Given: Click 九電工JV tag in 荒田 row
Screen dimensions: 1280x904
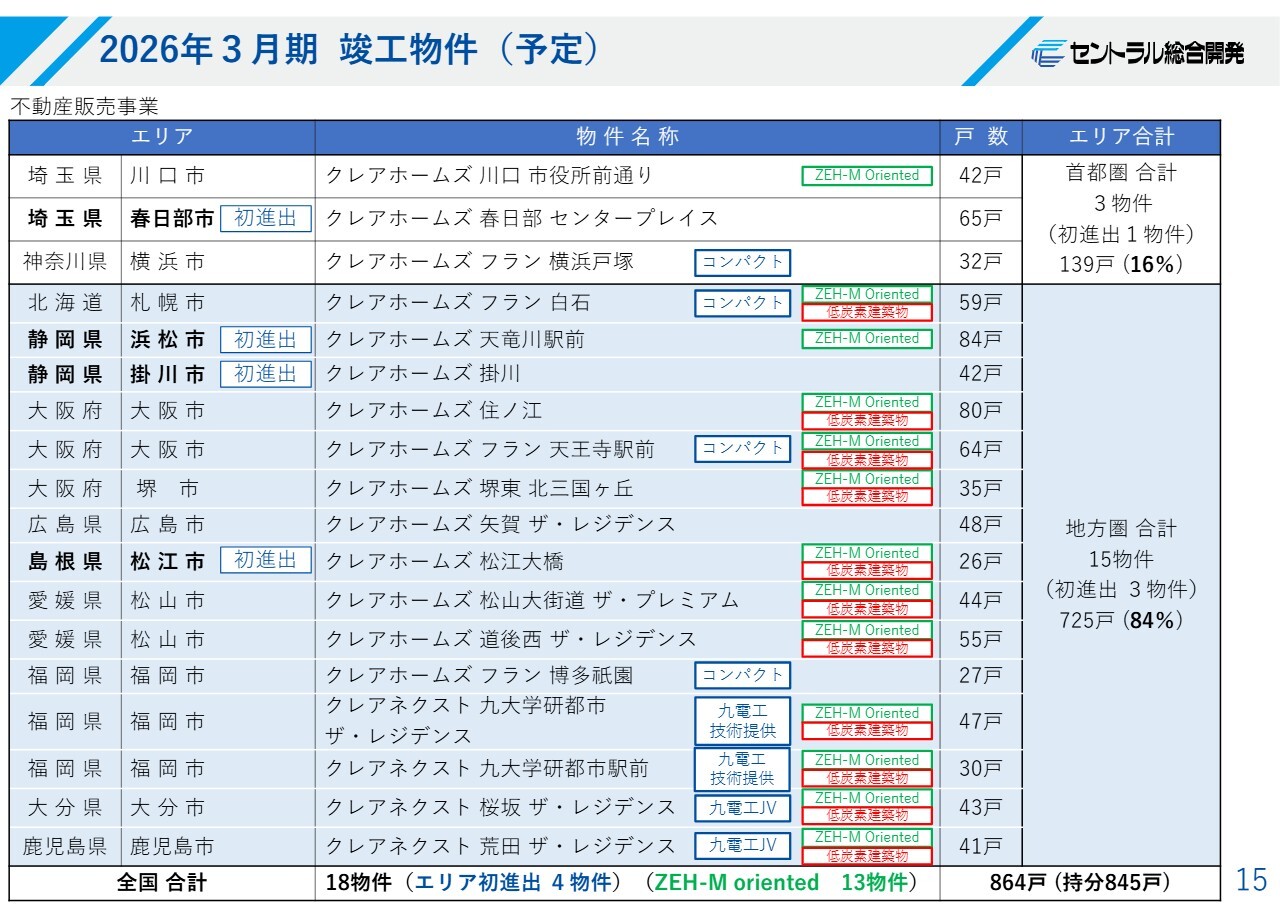Looking at the screenshot, I should (x=742, y=846).
